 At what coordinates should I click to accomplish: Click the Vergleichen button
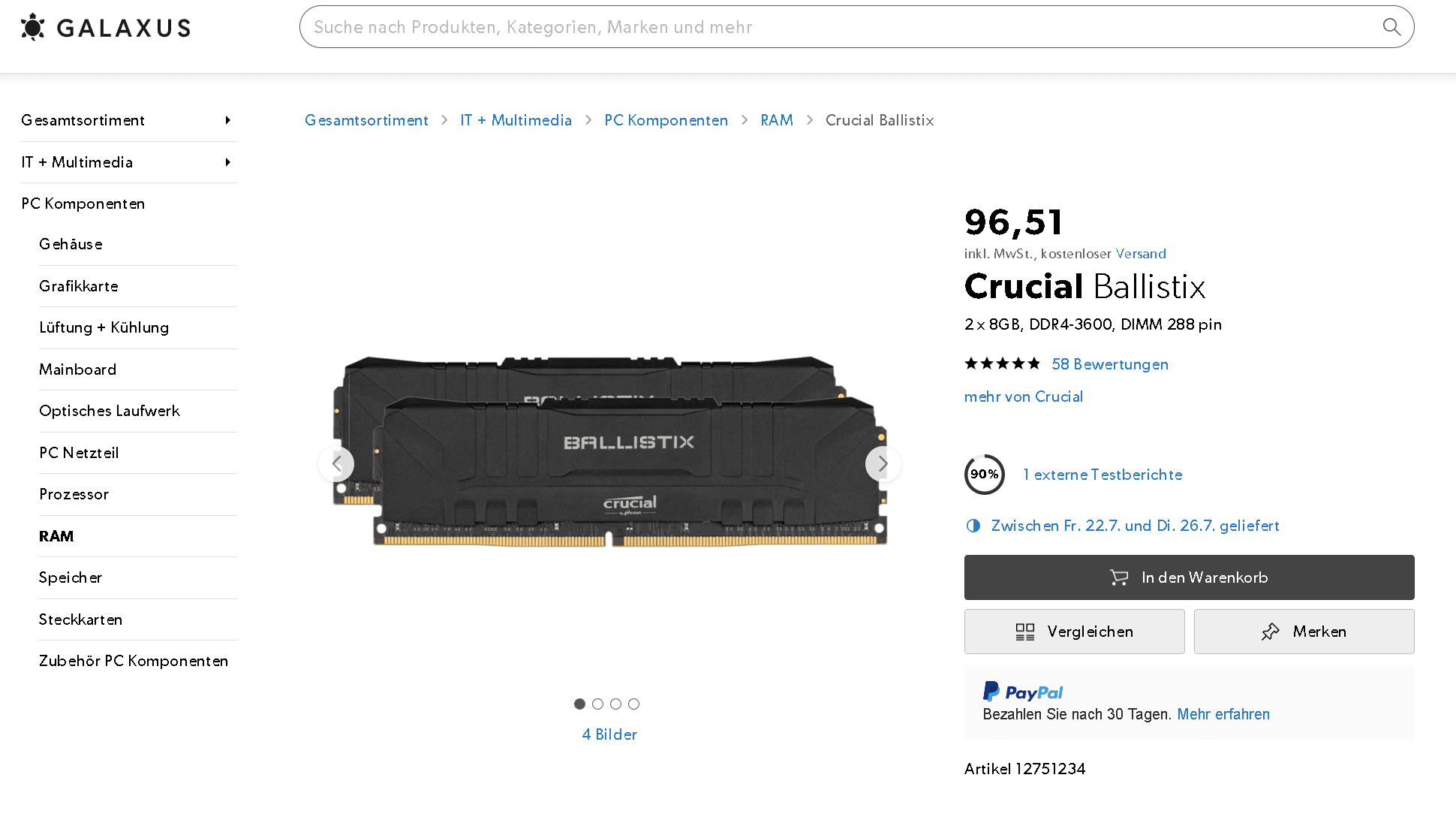point(1074,632)
